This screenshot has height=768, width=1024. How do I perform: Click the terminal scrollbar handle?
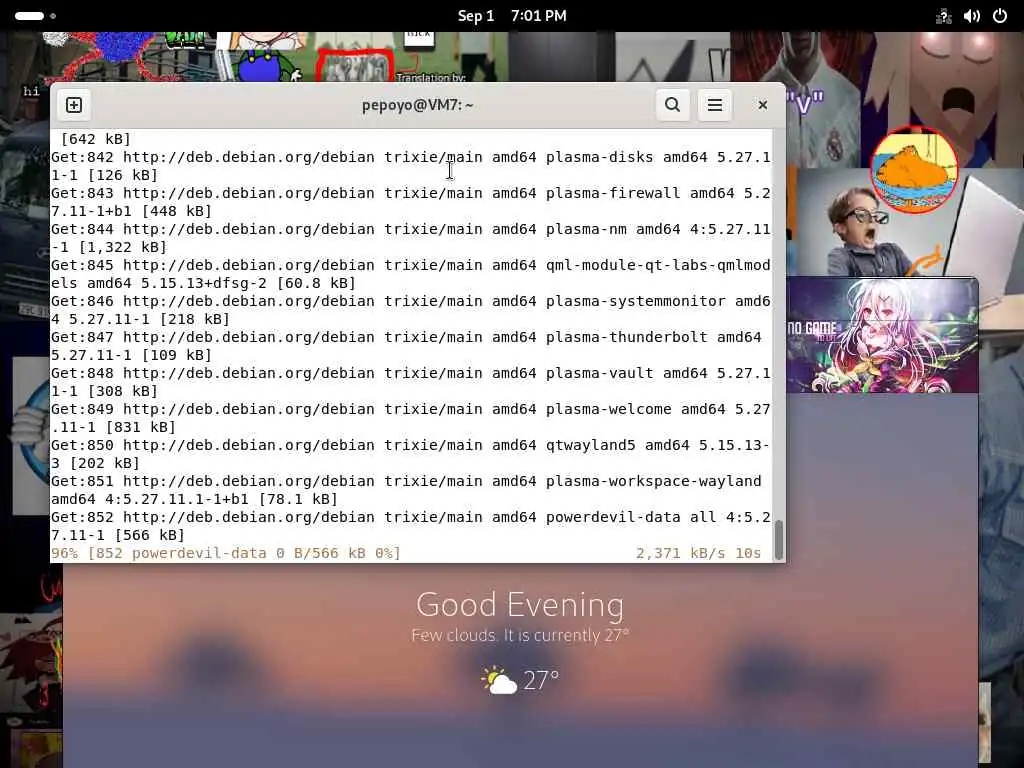778,539
